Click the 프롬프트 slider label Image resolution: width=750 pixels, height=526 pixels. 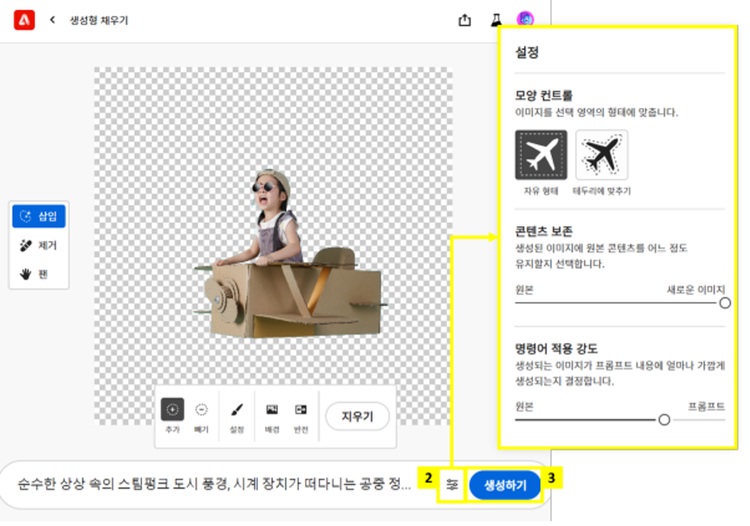pyautogui.click(x=706, y=406)
